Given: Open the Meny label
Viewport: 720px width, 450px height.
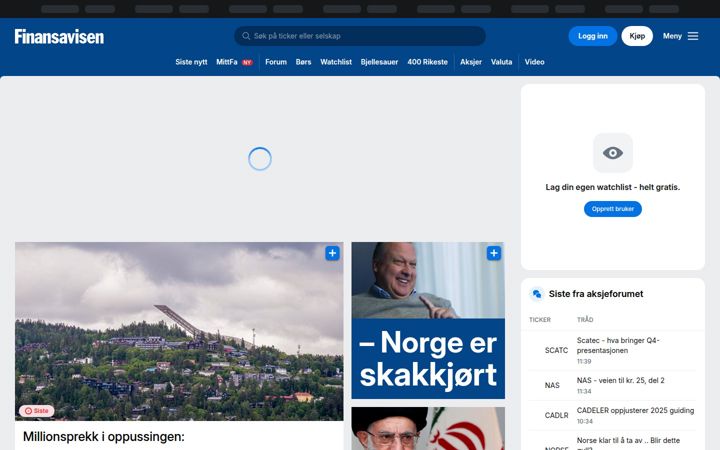Looking at the screenshot, I should pos(672,36).
